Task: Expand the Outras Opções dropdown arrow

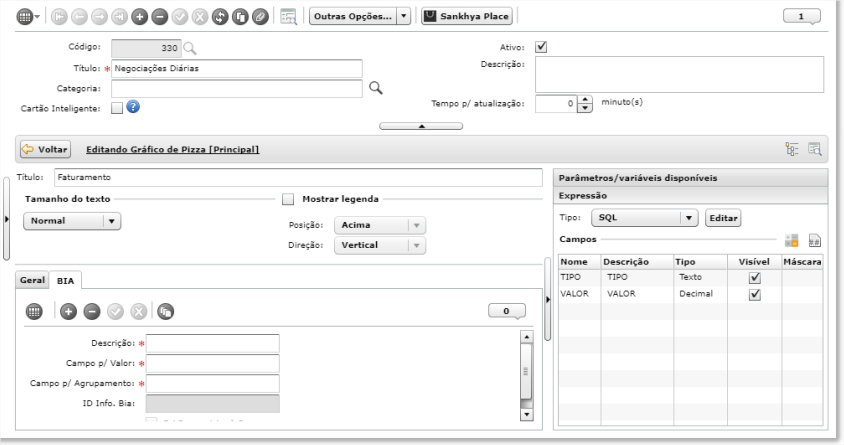Action: (404, 16)
